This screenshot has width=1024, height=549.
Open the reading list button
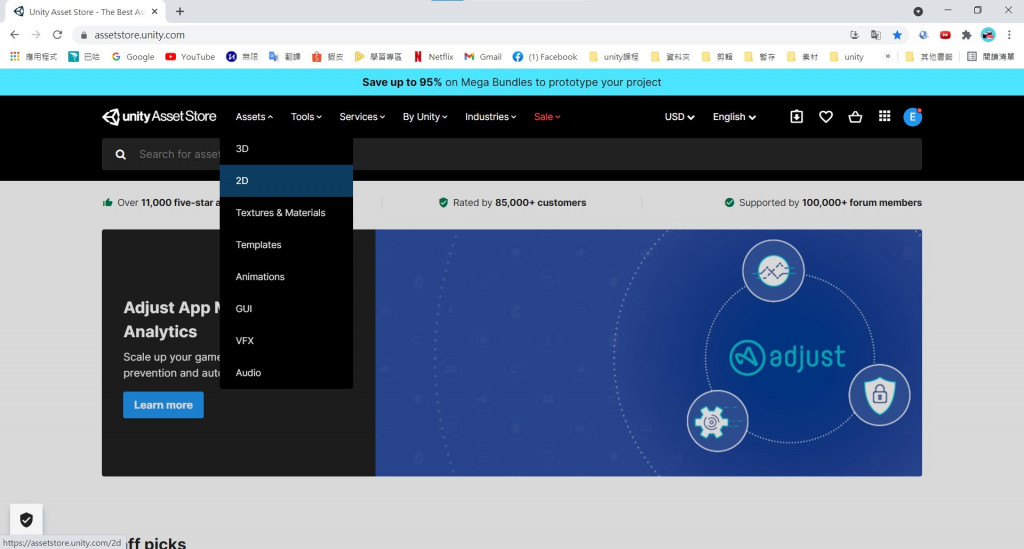click(991, 57)
